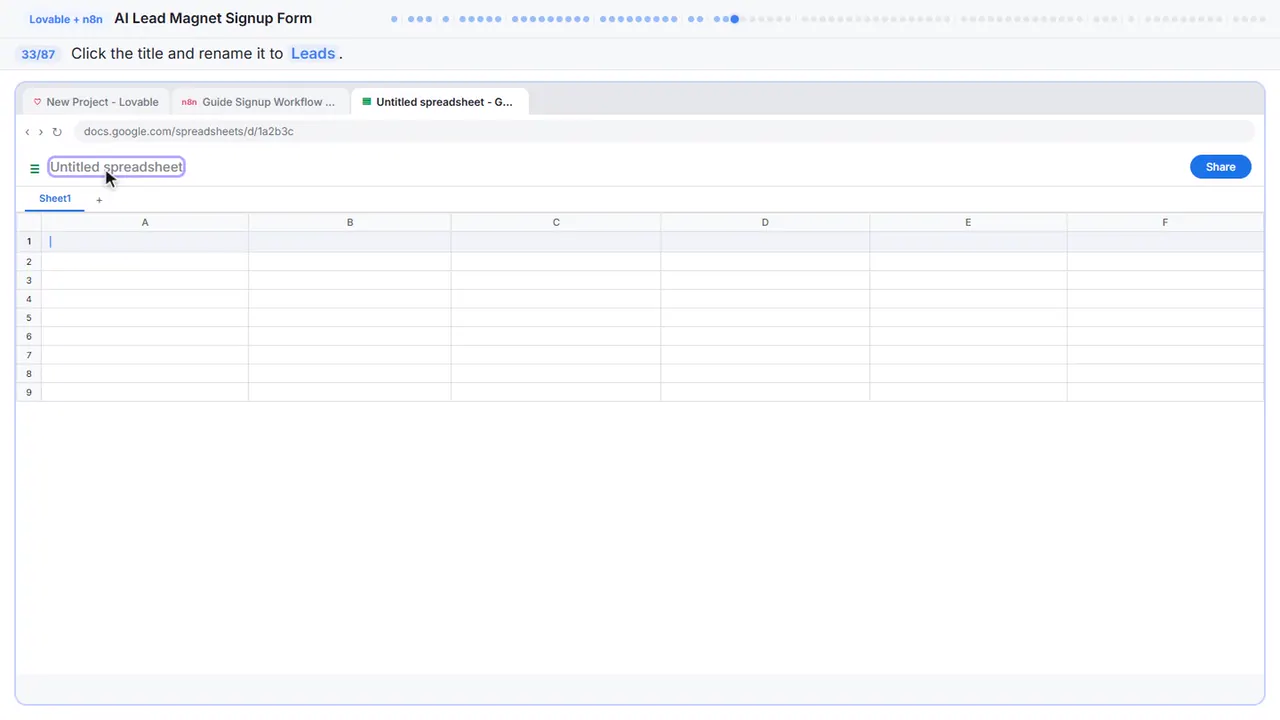Click the Lovable + n8n label

tap(66, 19)
